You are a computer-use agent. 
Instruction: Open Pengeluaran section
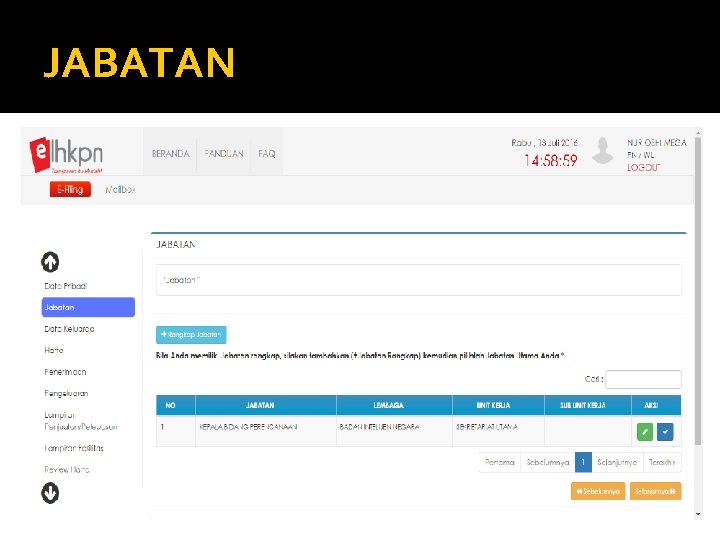pyautogui.click(x=66, y=394)
